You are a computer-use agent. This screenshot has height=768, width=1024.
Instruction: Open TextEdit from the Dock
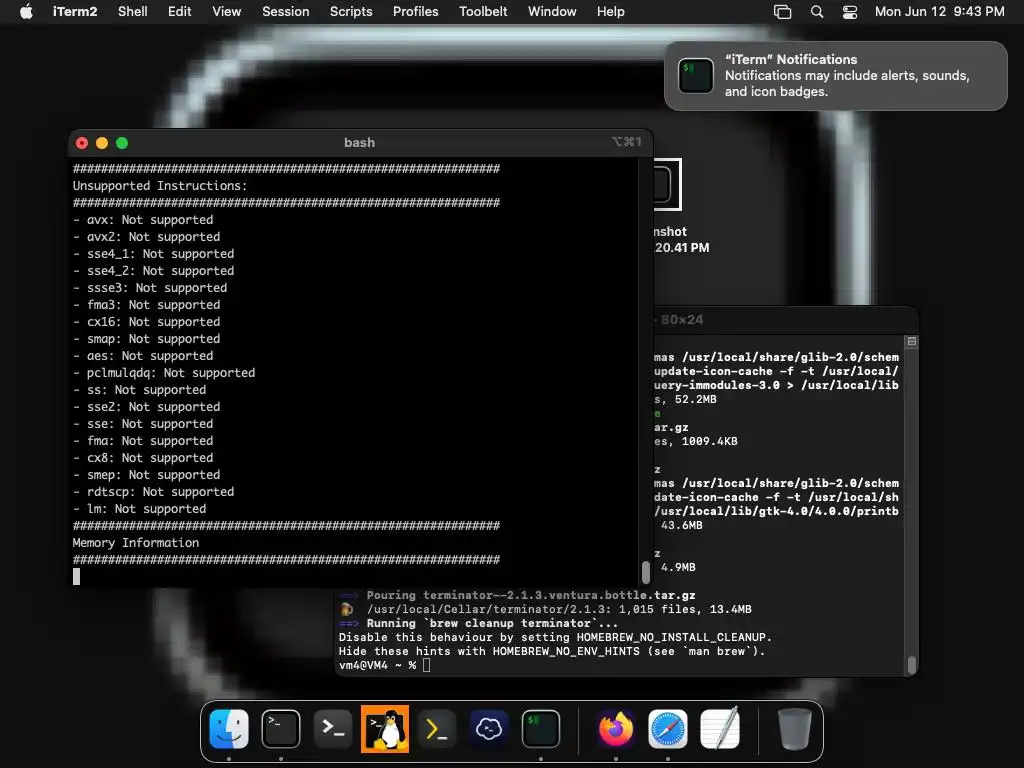720,728
